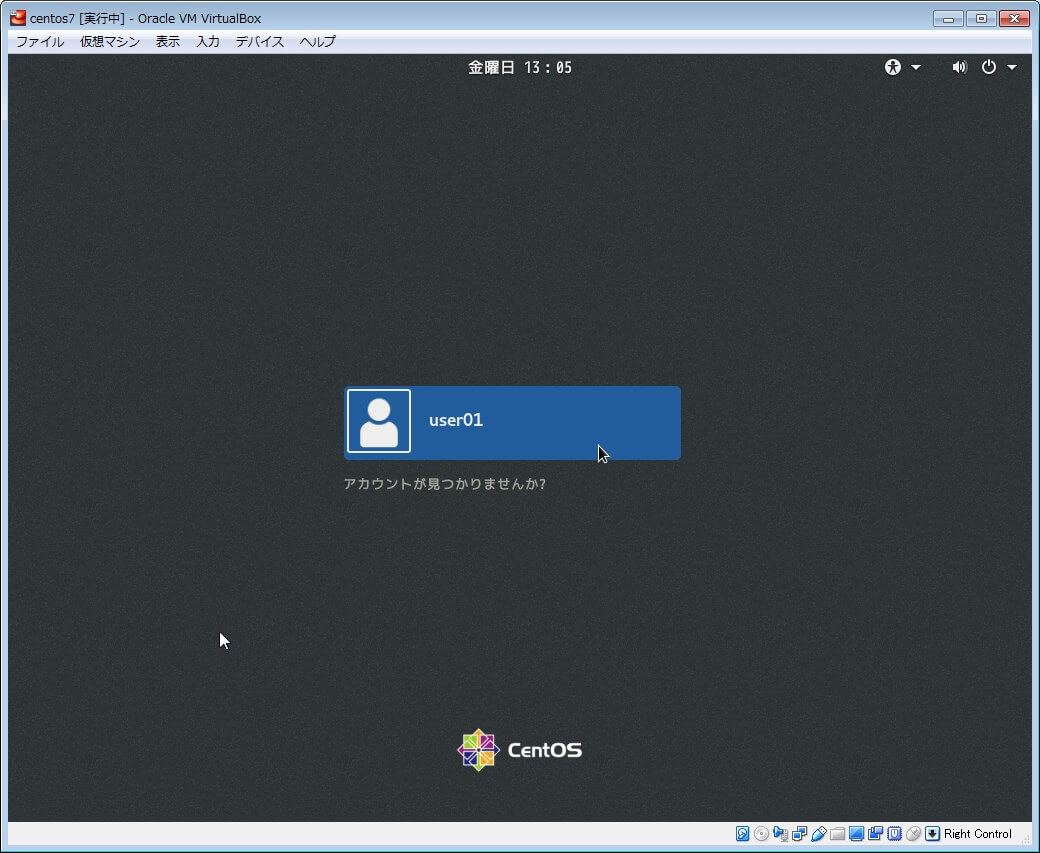Select the user01 account to log in

[x=512, y=422]
